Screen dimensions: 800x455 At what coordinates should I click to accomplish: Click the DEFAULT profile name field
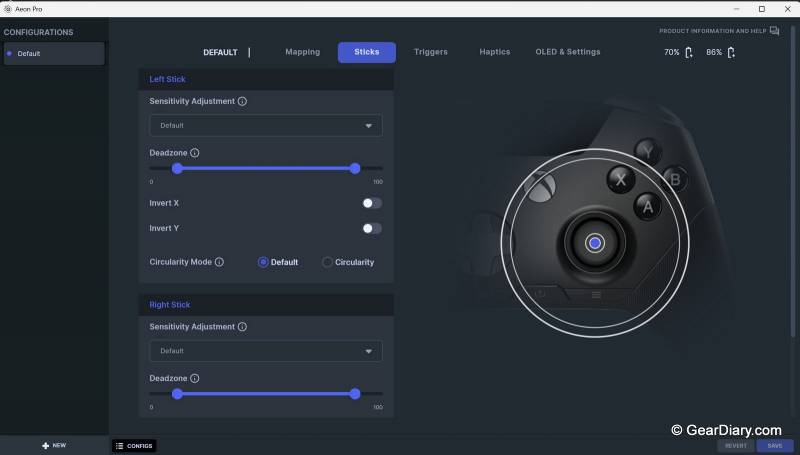pos(220,53)
